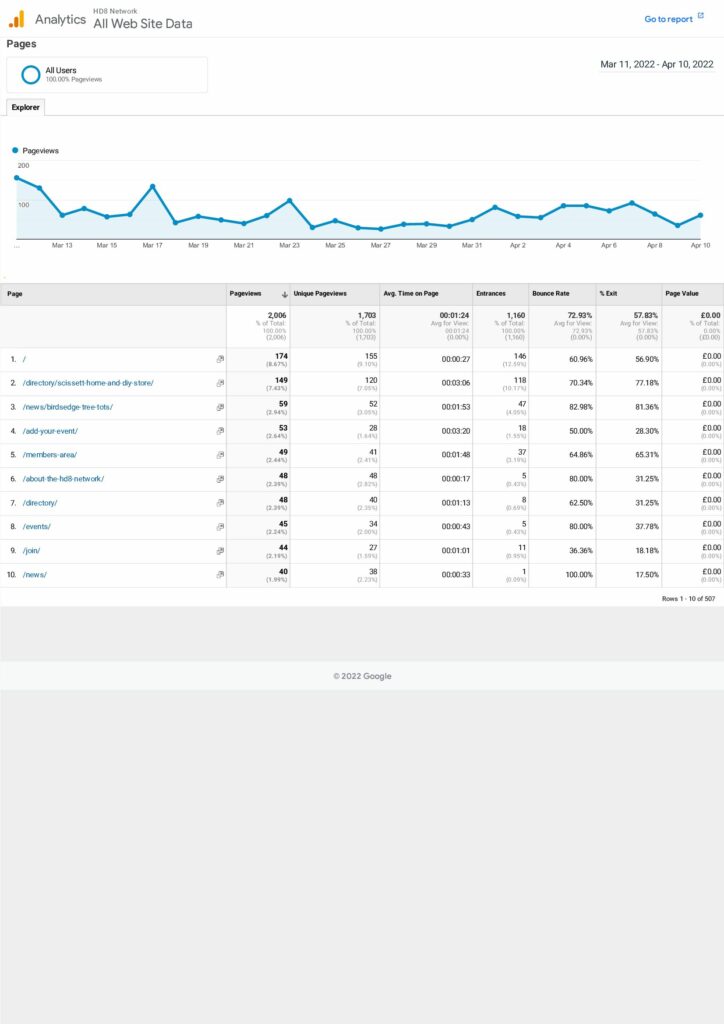The width and height of the screenshot is (724, 1024).
Task: Open the /directory/scissett-home-and-diy-store/ page link
Action: (x=88, y=383)
